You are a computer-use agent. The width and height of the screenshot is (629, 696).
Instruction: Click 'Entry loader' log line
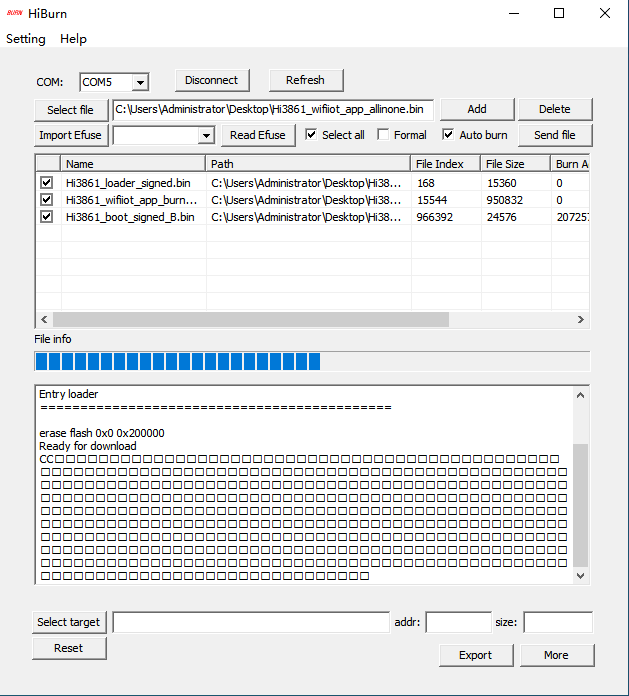point(69,394)
